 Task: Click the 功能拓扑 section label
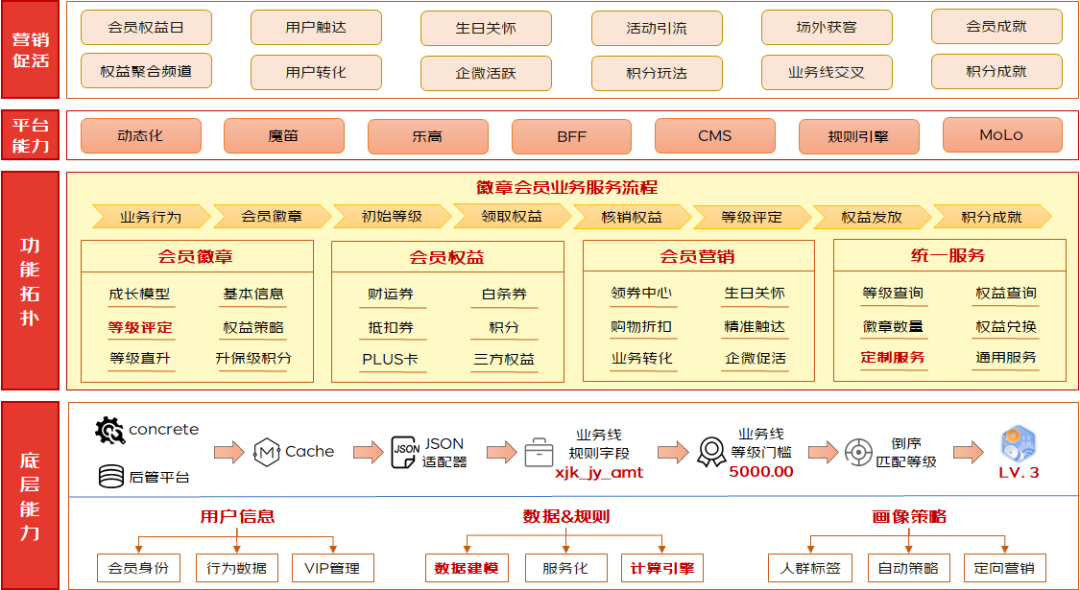[30, 281]
